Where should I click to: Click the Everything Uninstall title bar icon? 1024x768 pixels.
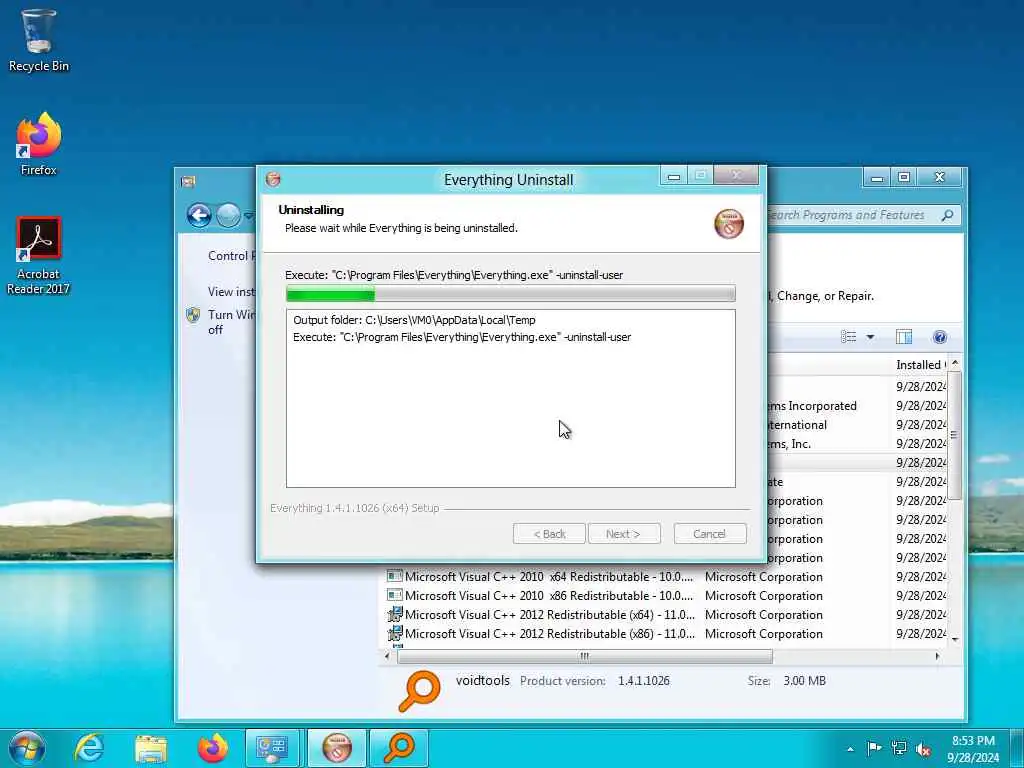click(x=273, y=180)
